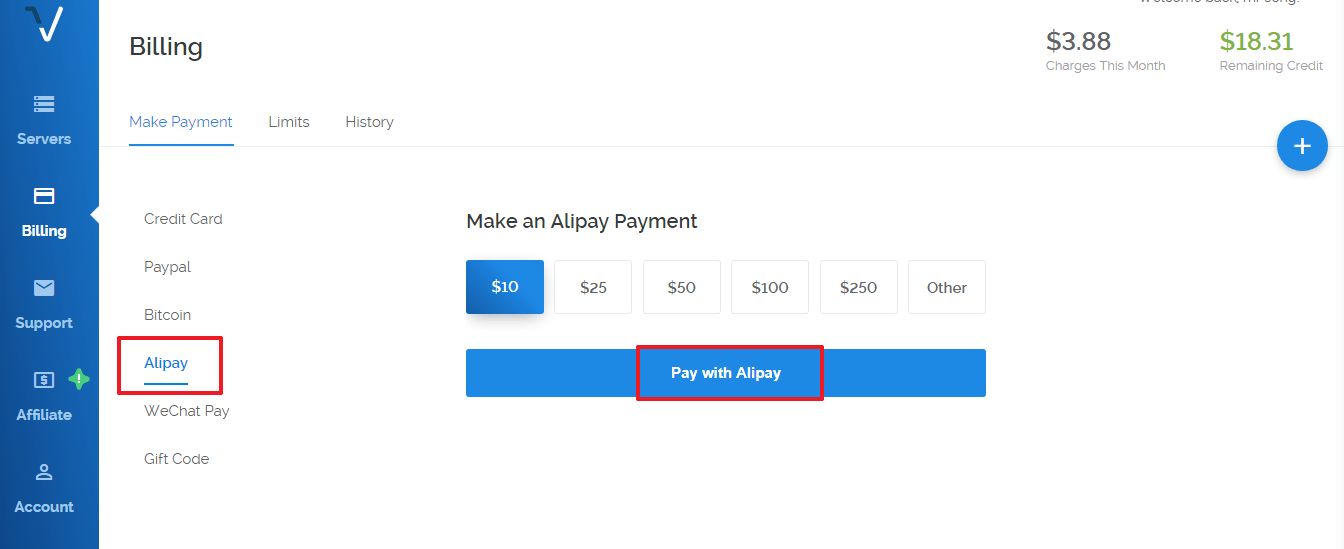Choose Credit Card payment method

pyautogui.click(x=183, y=219)
